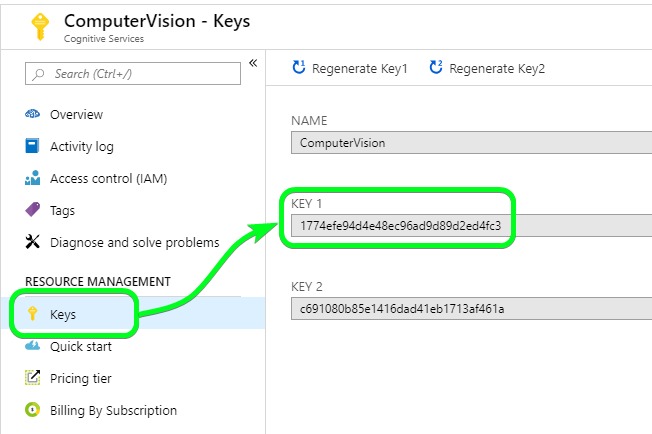Click the KEY 2 value field

[x=470, y=308]
